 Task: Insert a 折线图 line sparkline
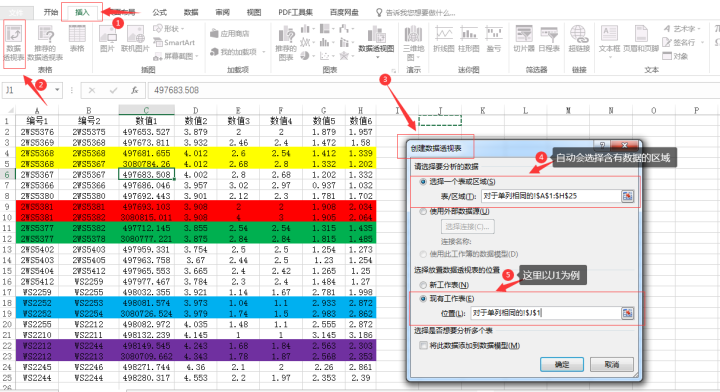click(x=444, y=39)
